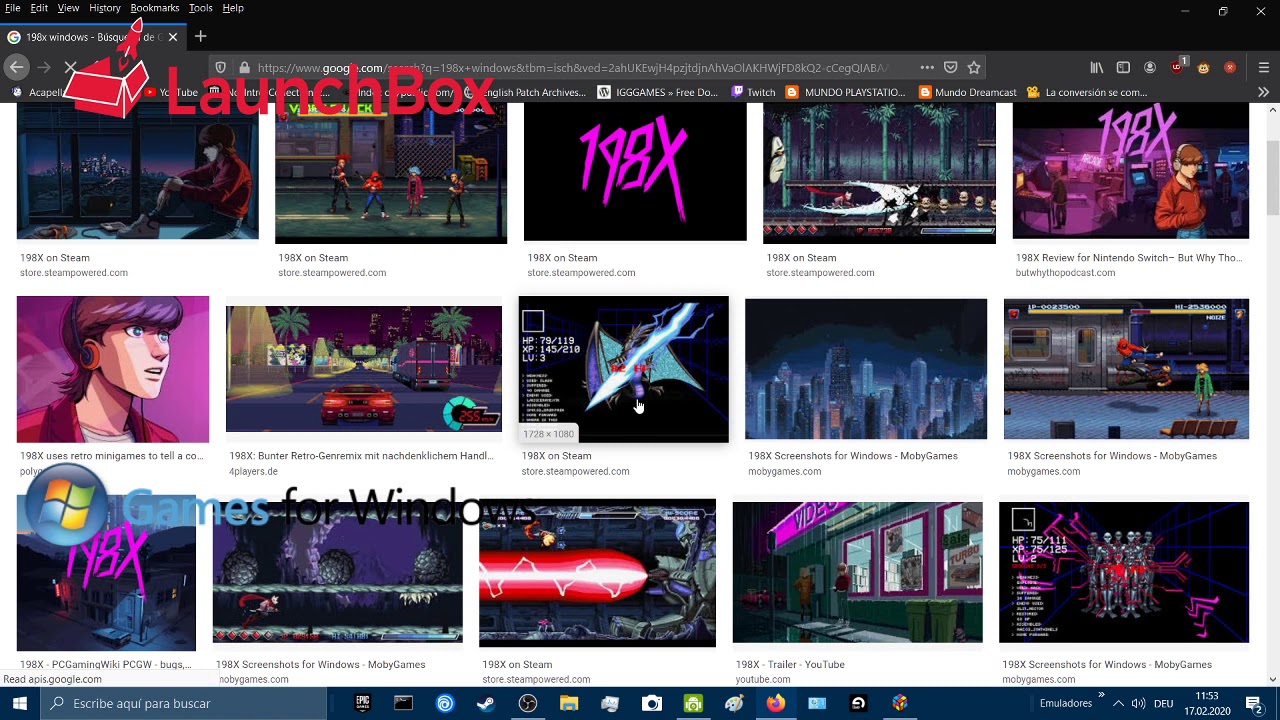Bookmark this page with the star icon
Viewport: 1280px width, 720px height.
974,68
